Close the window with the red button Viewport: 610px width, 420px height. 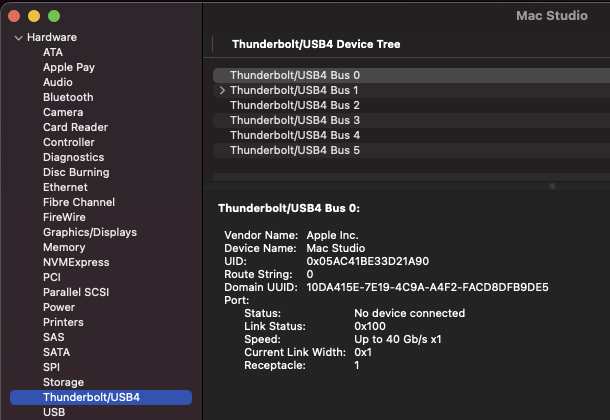(x=14, y=16)
